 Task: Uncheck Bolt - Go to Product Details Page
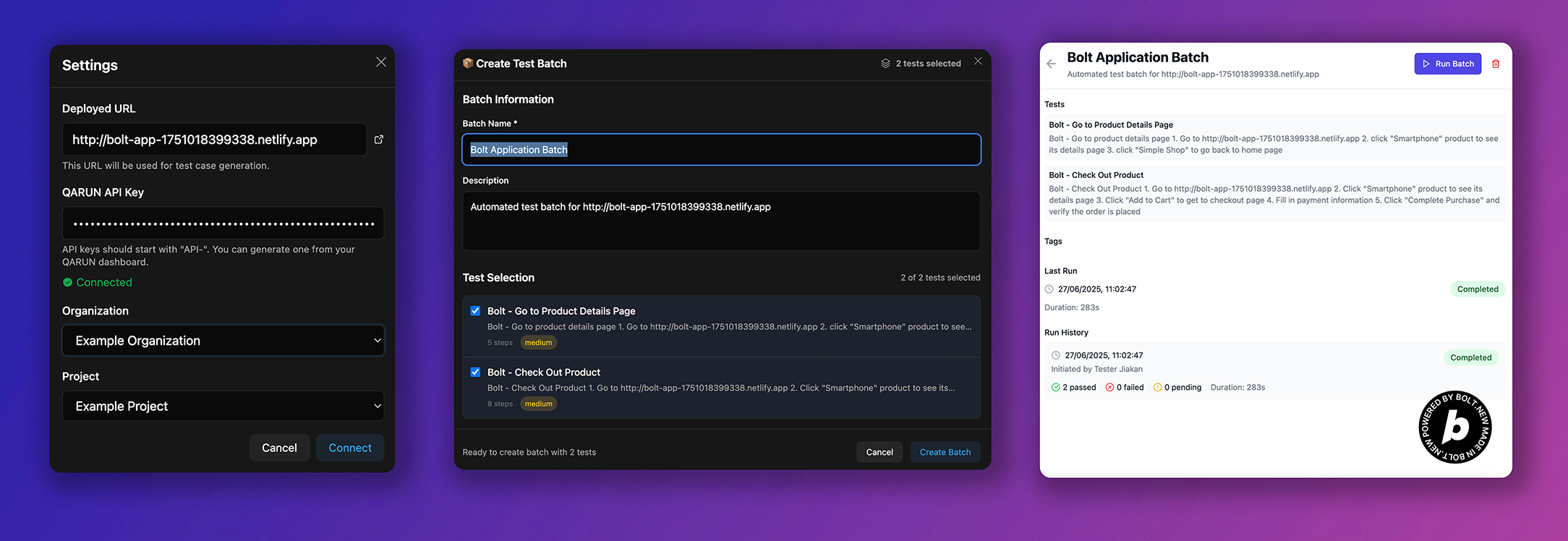coord(475,311)
